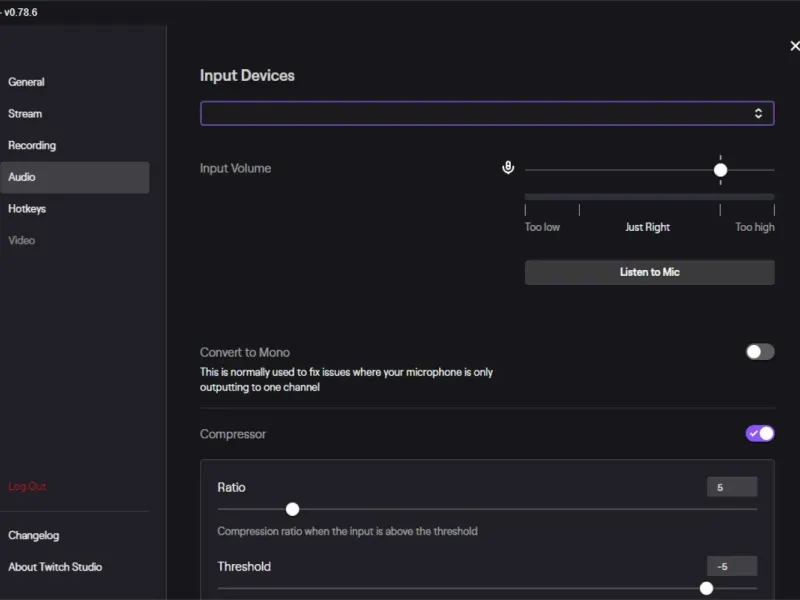Close the settings window with X
The width and height of the screenshot is (800, 600).
click(794, 46)
